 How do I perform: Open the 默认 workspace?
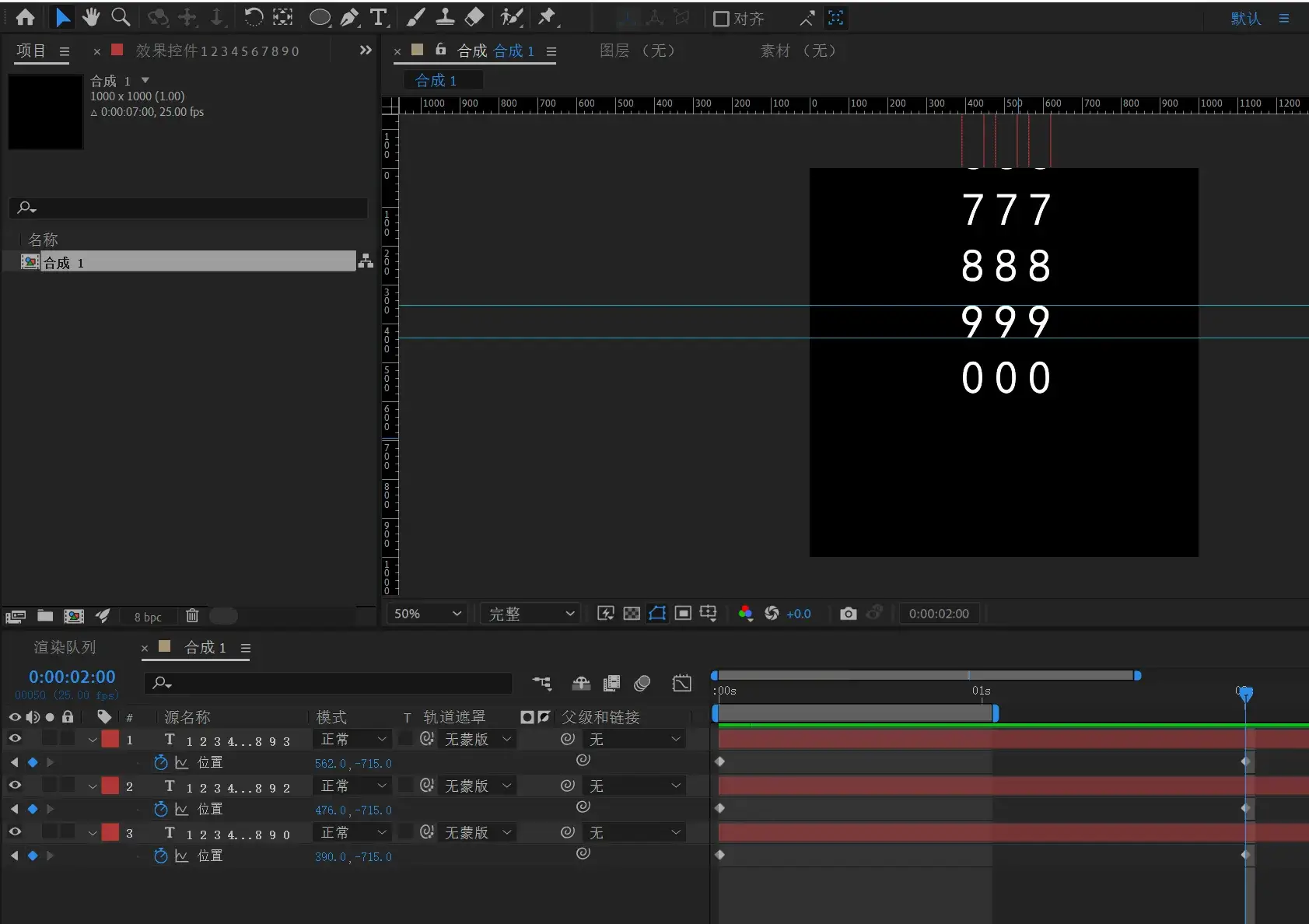pyautogui.click(x=1245, y=18)
